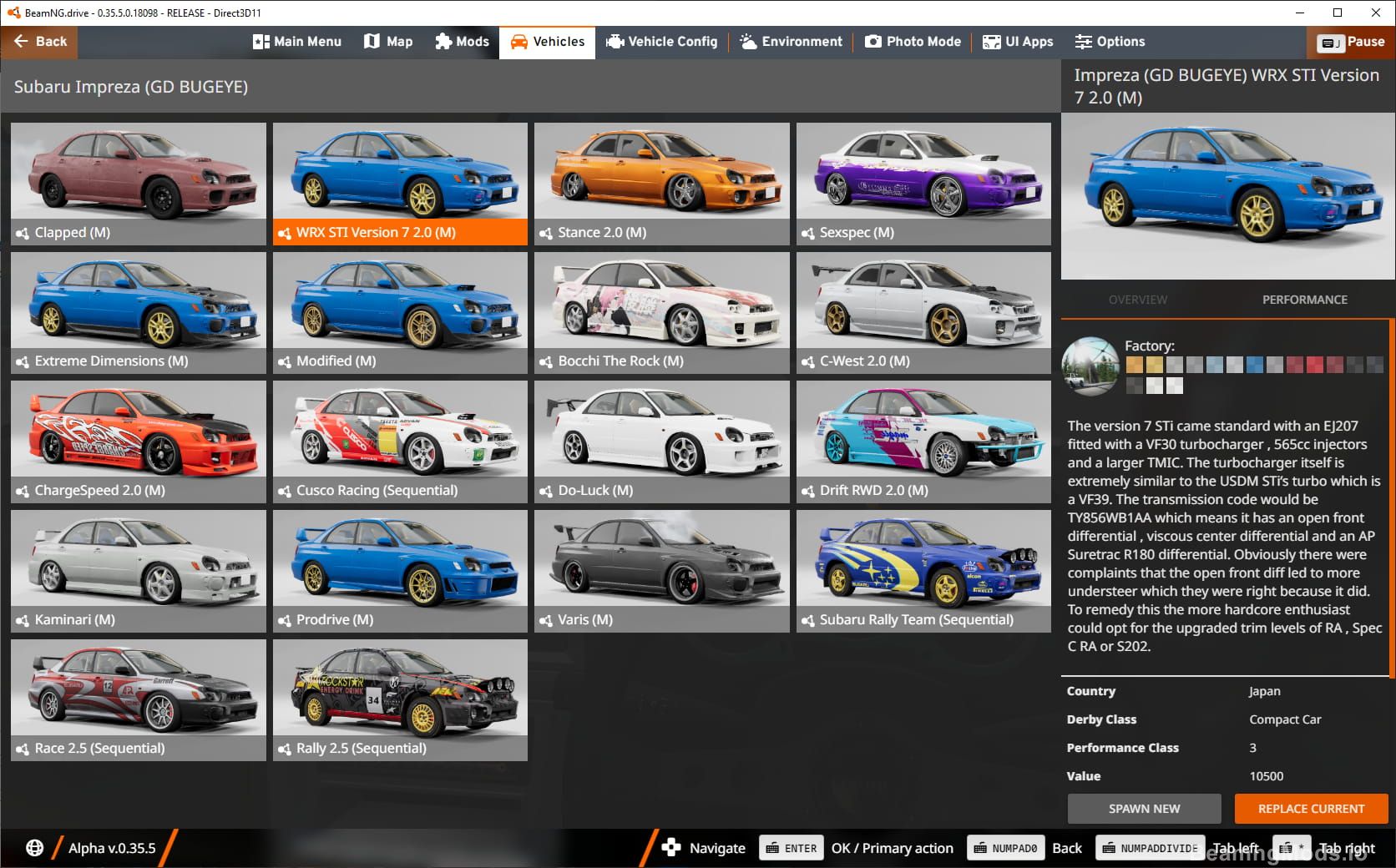Click the Options sliders icon
Screen dimensions: 1396x868
pos(1083,42)
